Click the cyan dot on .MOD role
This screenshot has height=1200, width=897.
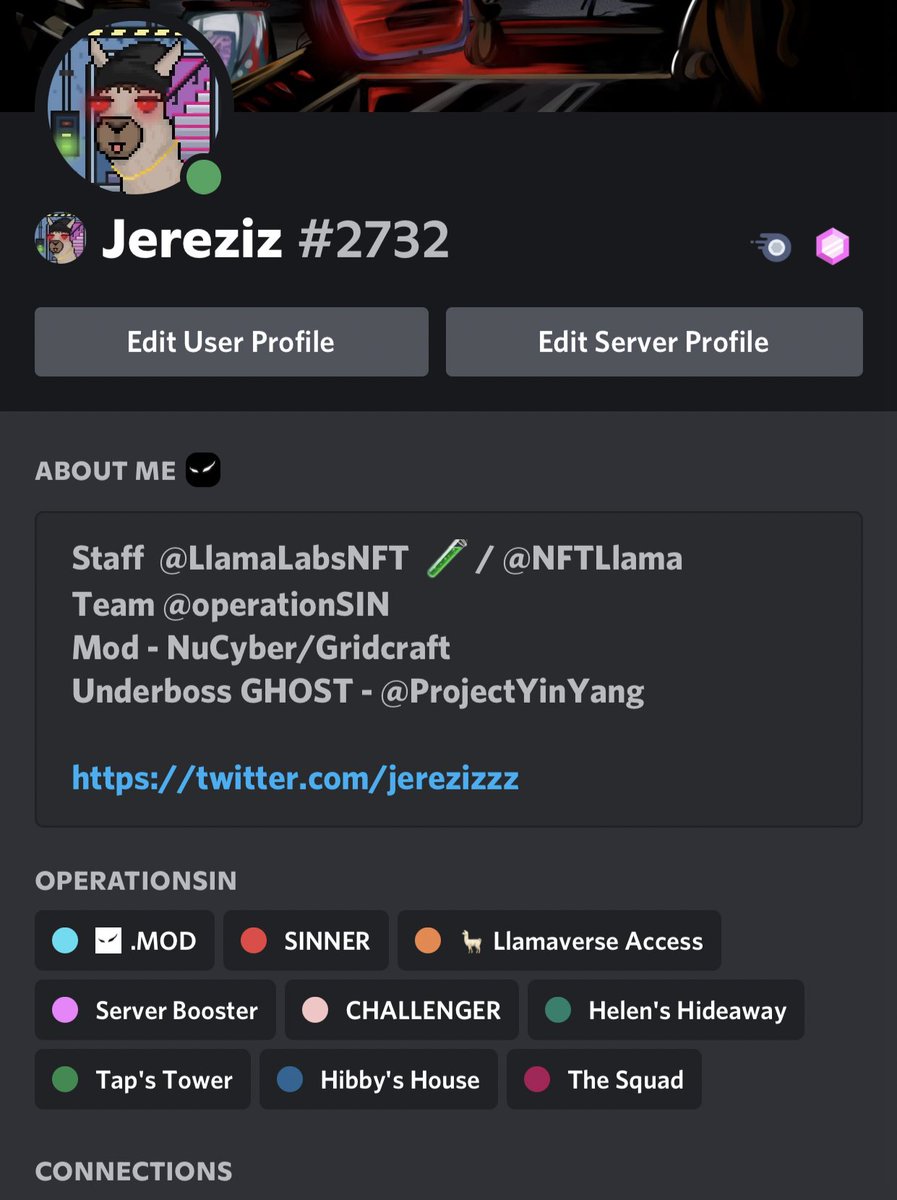pyautogui.click(x=65, y=941)
